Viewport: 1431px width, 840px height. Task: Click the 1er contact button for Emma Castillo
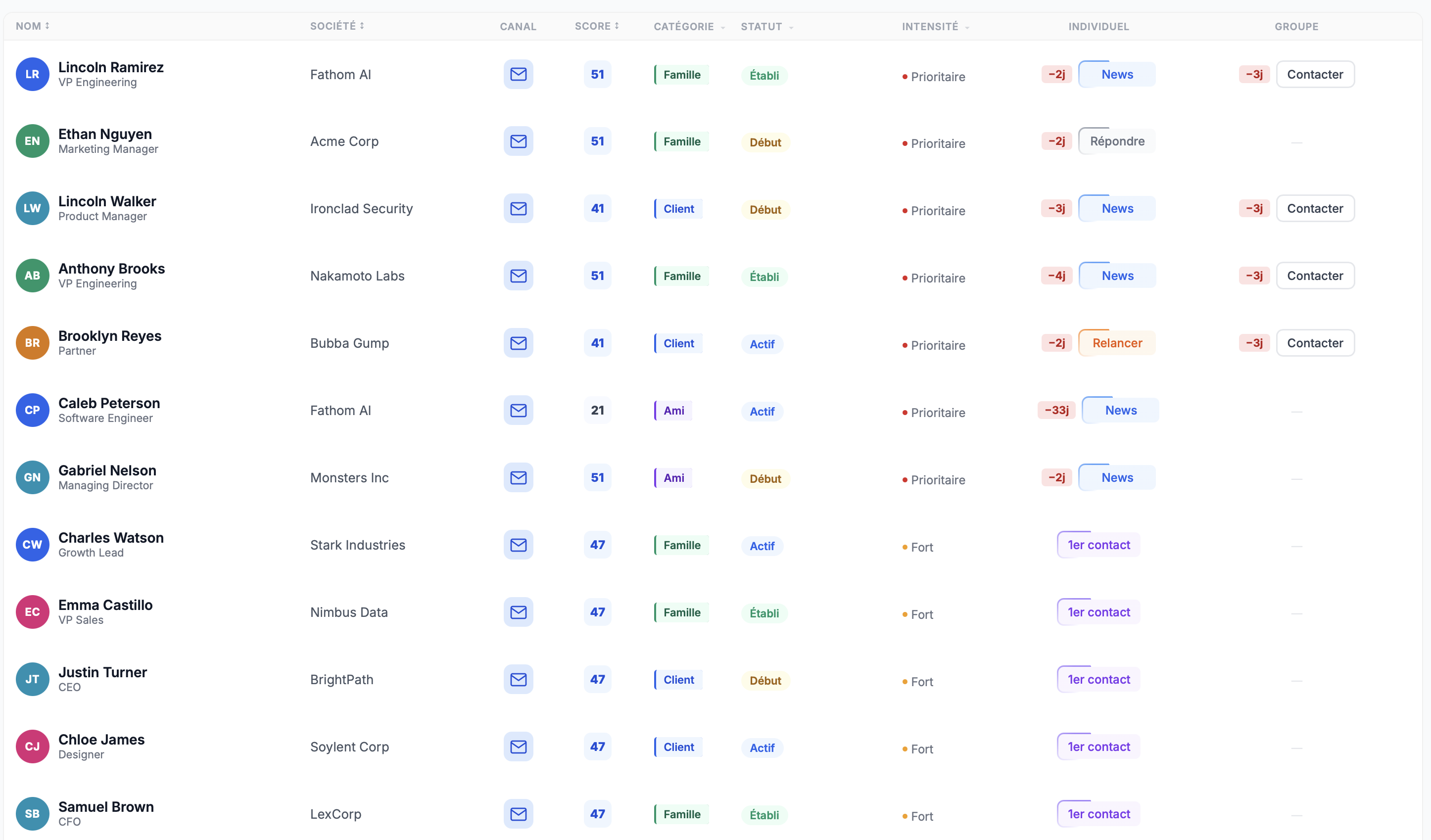click(x=1098, y=612)
